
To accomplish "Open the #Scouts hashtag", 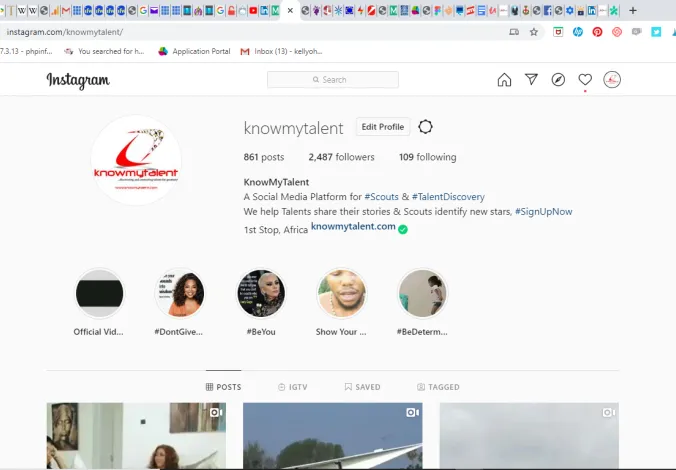I will click(x=382, y=197).
